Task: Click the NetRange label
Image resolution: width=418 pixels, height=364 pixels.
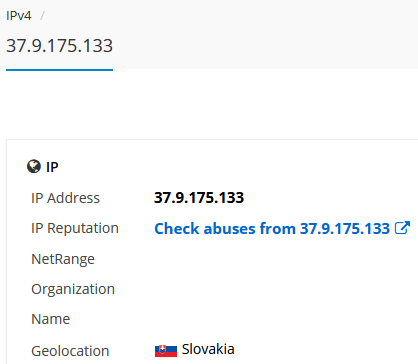Action: [63, 259]
